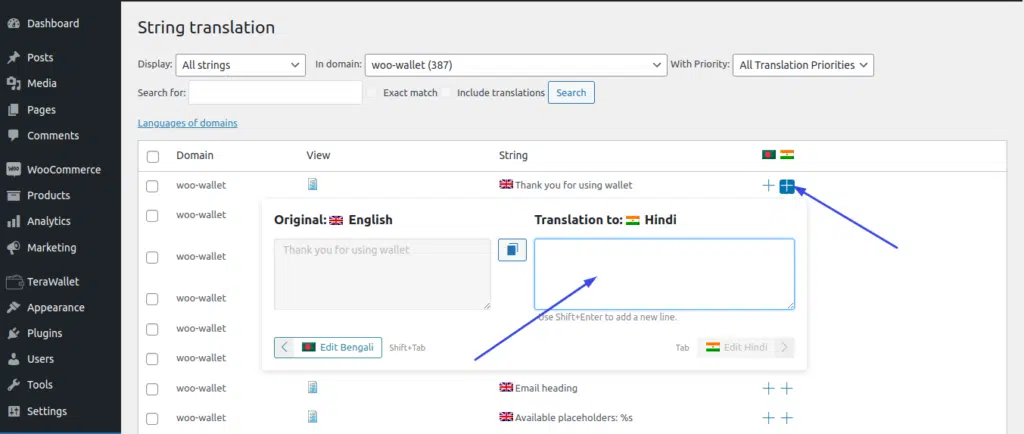Click the "Search for" text field
The image size is (1024, 434).
tap(275, 93)
